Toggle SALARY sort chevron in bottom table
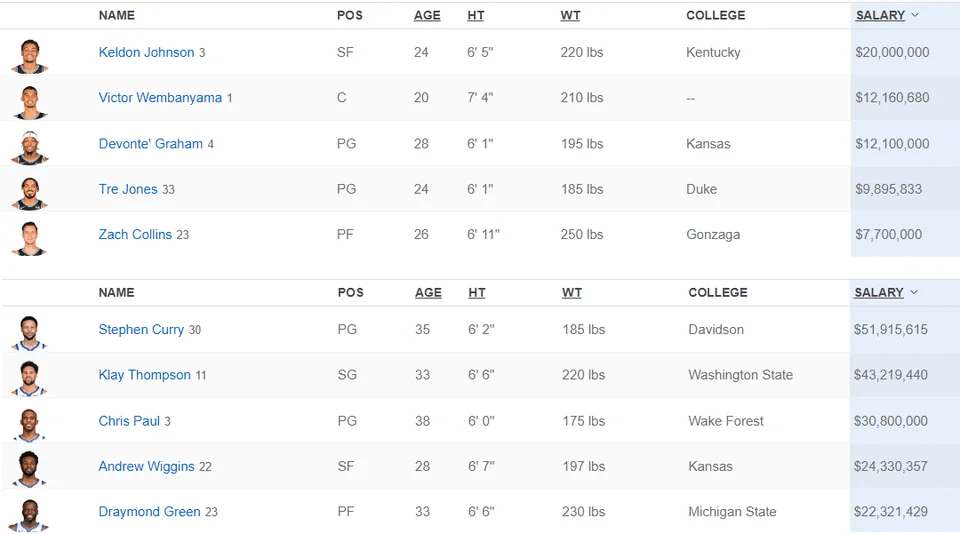 click(914, 292)
